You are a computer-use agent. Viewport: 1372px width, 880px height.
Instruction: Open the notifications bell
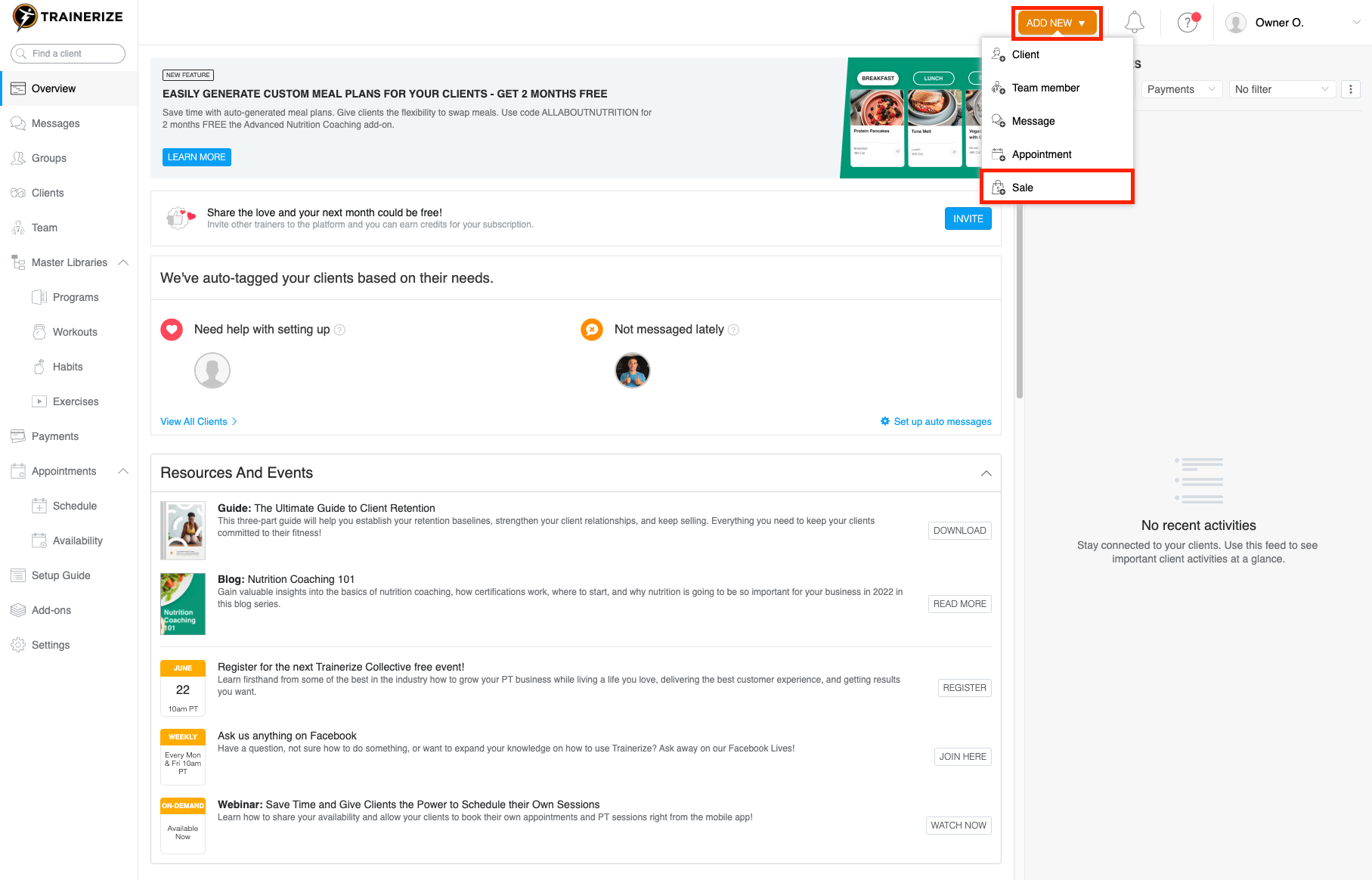pos(1134,23)
